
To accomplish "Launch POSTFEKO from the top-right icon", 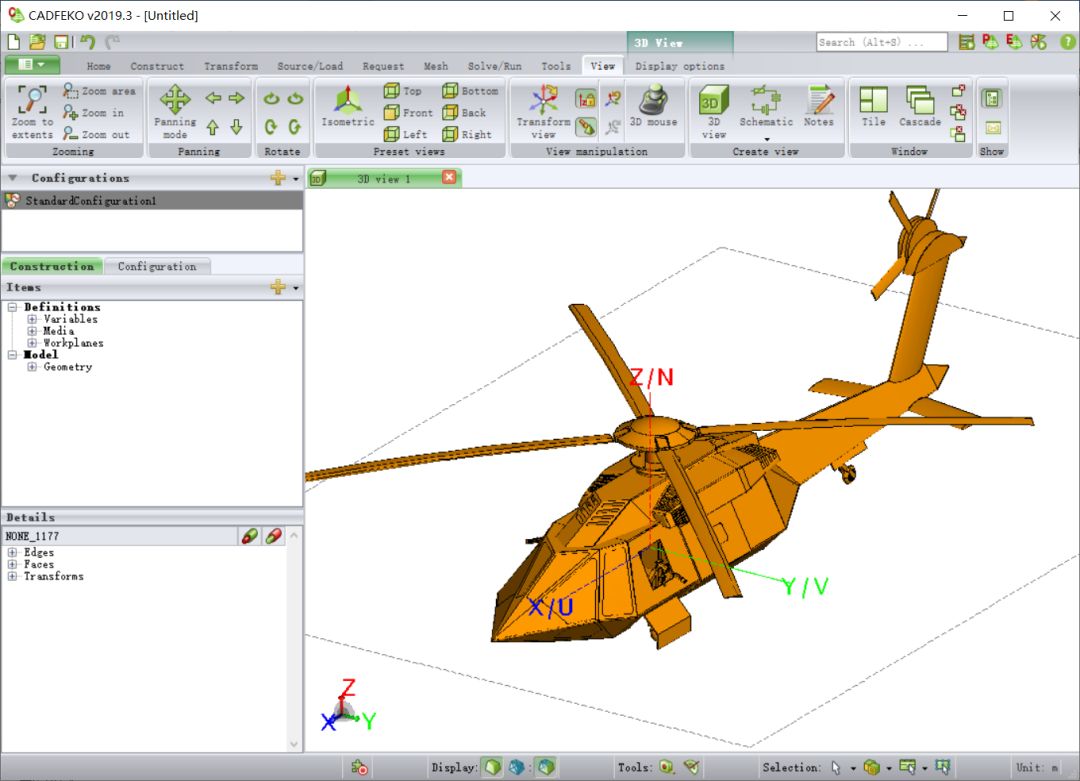I will pyautogui.click(x=990, y=42).
